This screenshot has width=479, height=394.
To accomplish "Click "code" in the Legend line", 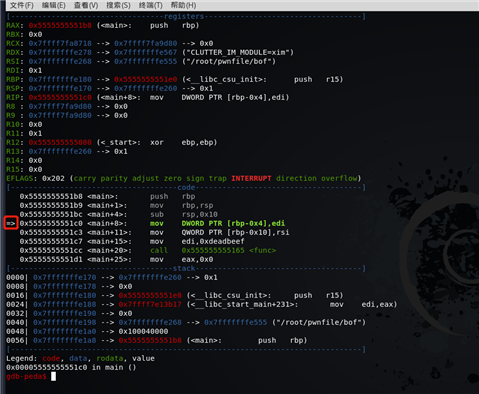I will [x=51, y=359].
